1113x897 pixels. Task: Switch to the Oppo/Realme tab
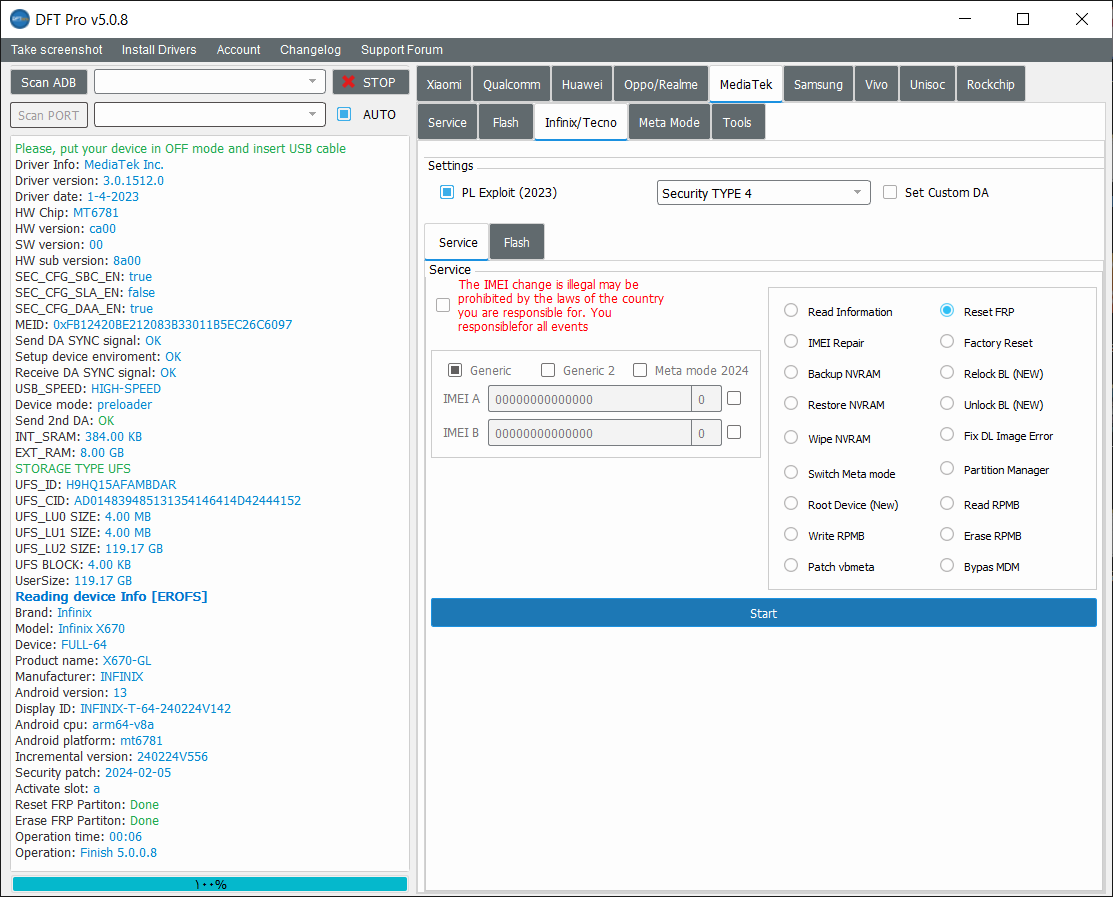[x=661, y=84]
